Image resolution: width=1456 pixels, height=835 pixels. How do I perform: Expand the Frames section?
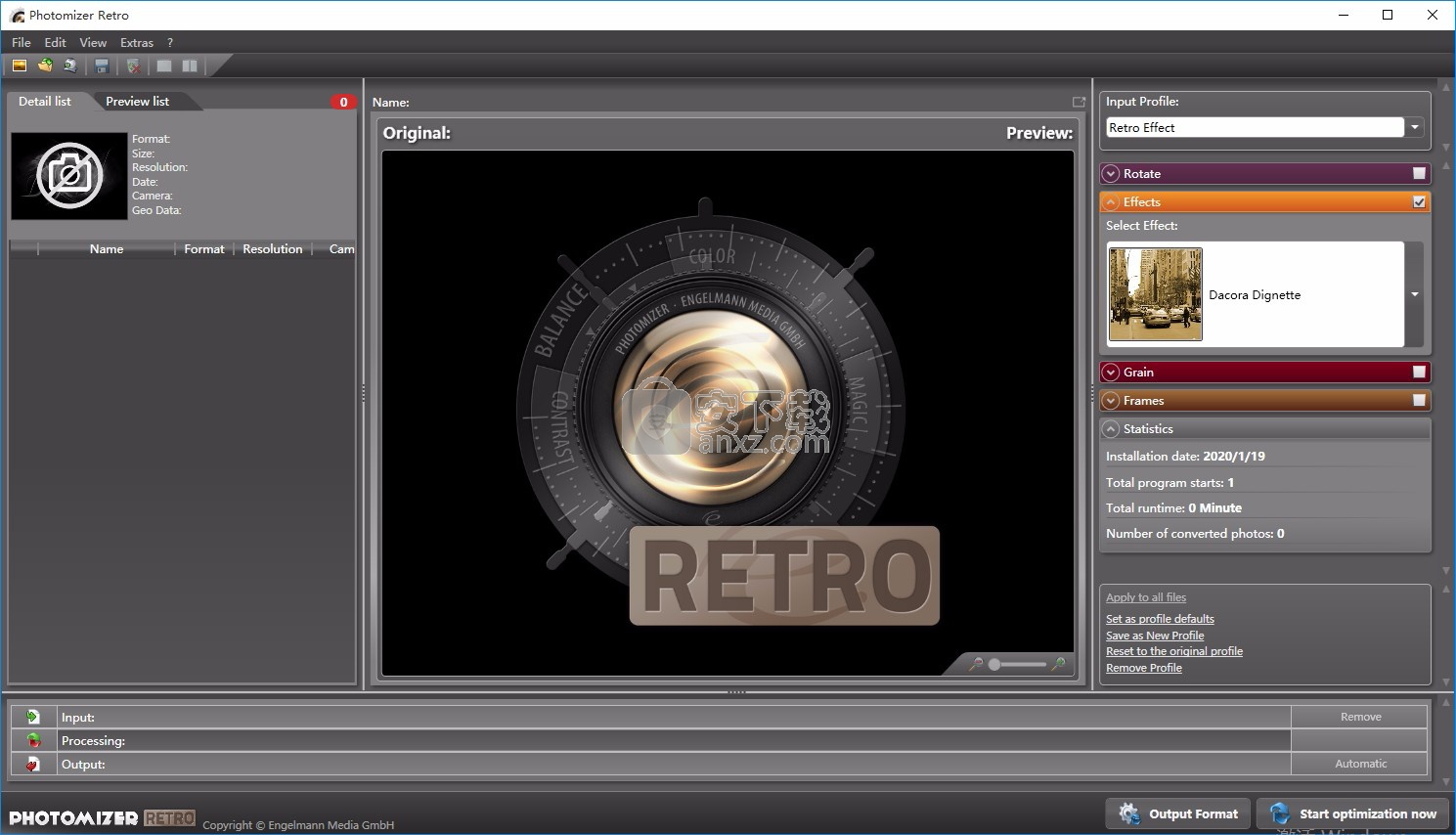tap(1111, 400)
